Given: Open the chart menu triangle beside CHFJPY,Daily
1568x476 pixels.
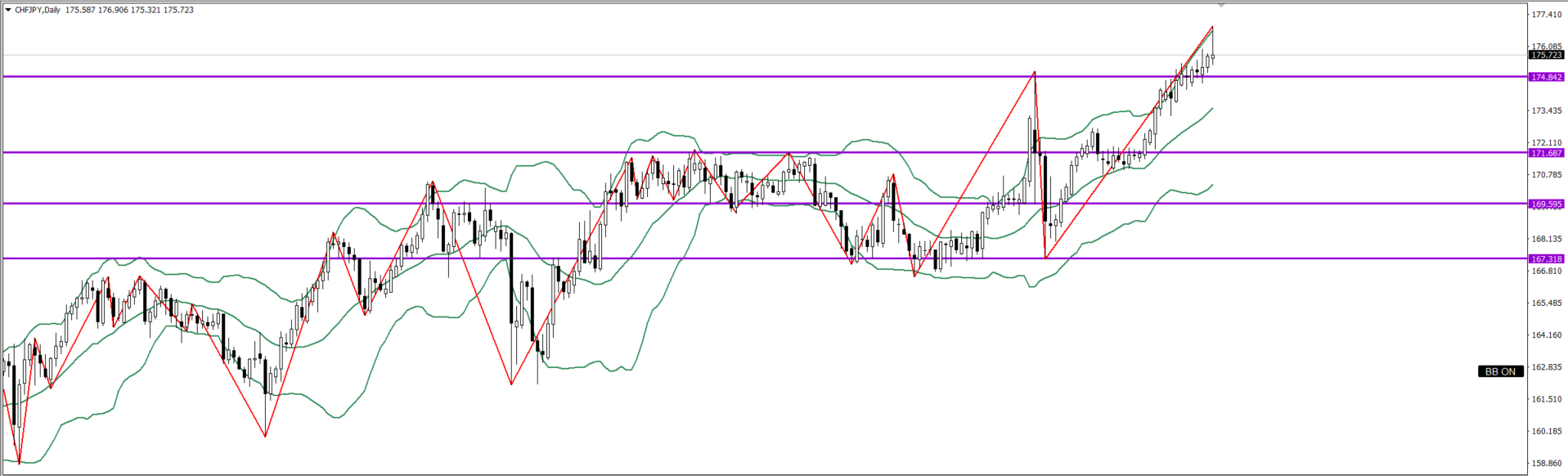Looking at the screenshot, I should click(8, 11).
